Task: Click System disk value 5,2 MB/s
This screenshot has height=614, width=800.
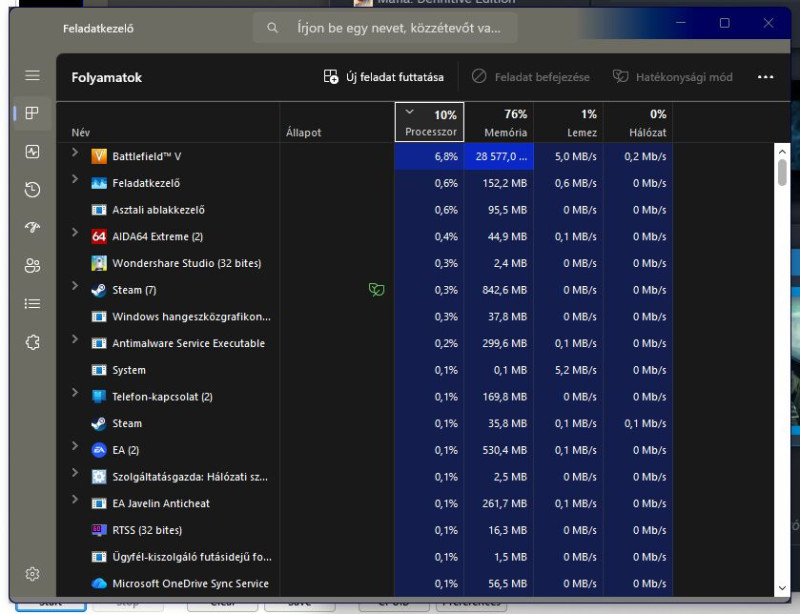Action: coord(576,370)
